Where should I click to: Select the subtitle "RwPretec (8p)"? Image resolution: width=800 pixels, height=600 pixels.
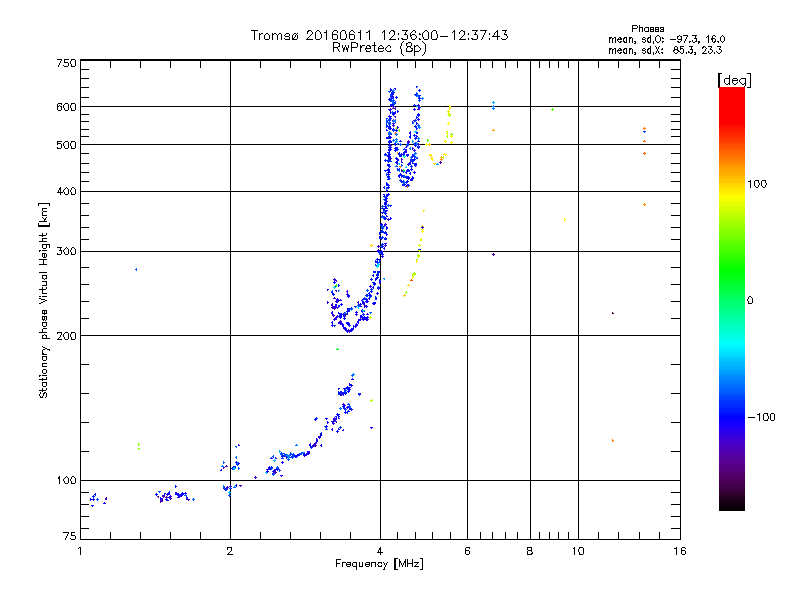coord(379,48)
